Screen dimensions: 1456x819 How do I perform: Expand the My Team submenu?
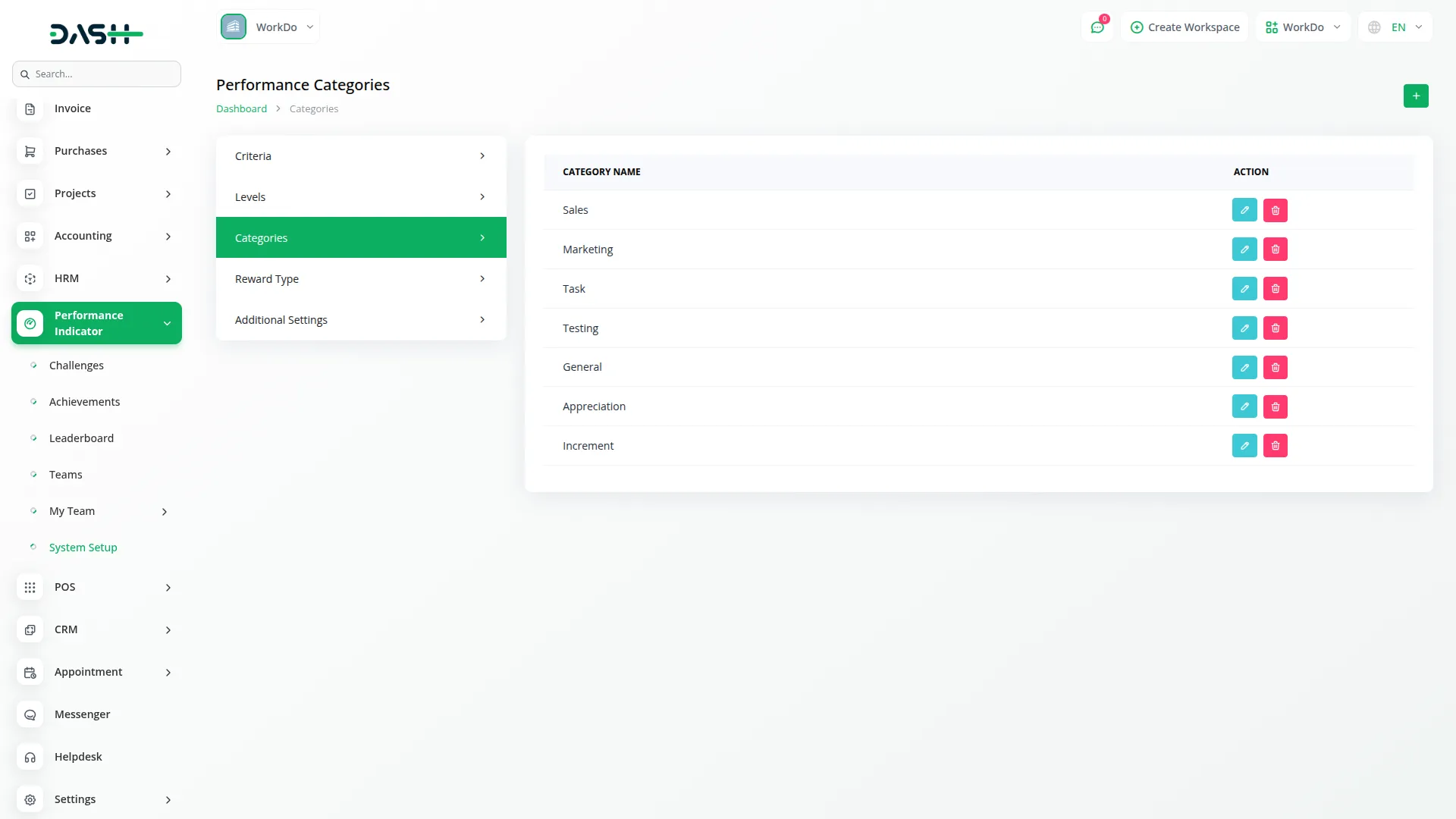165,512
